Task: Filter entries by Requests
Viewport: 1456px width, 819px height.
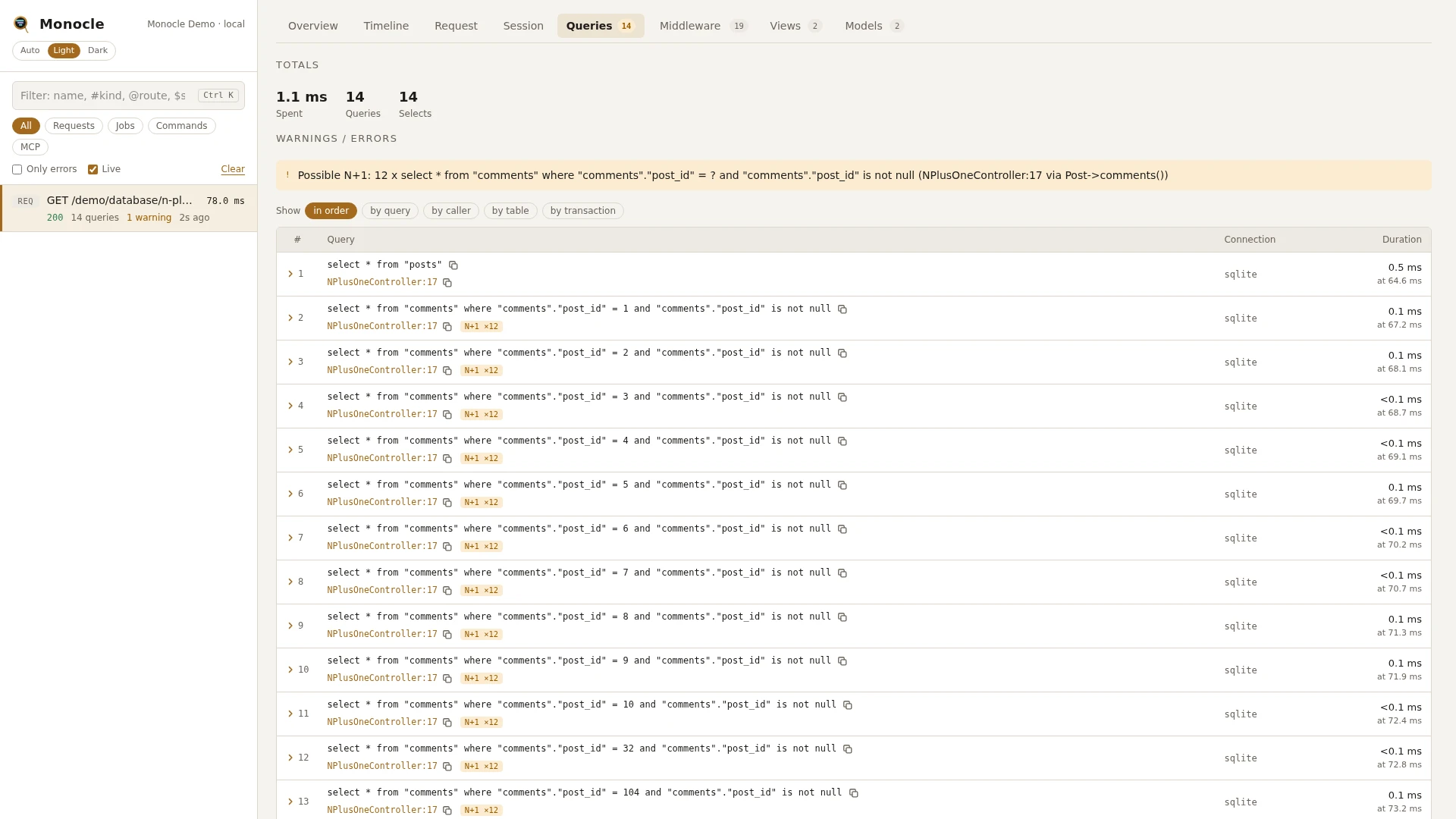Action: (74, 126)
